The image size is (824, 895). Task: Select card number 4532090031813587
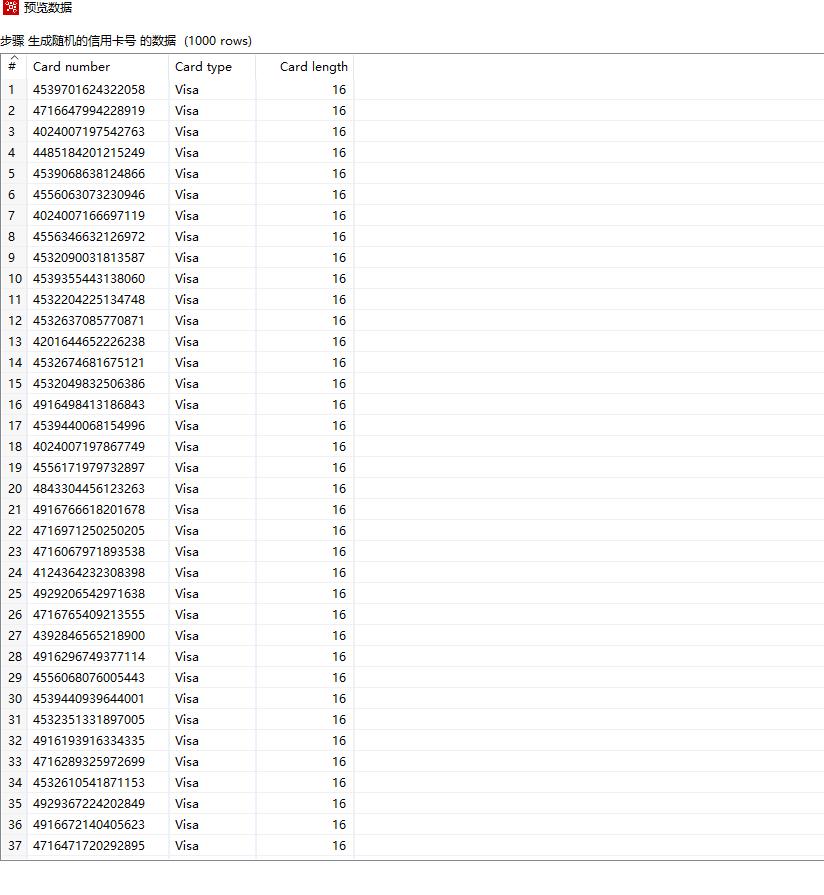[x=89, y=258]
